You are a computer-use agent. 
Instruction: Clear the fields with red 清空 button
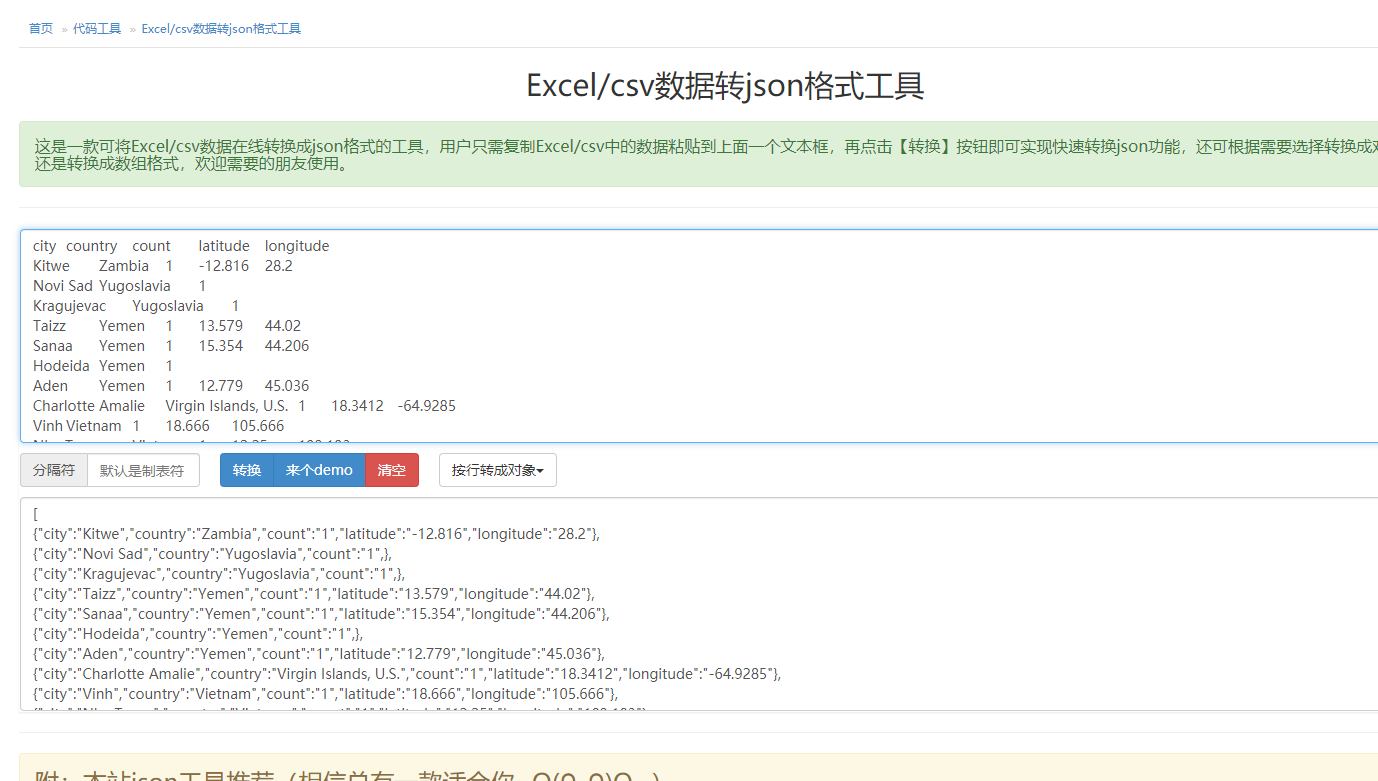tap(392, 470)
